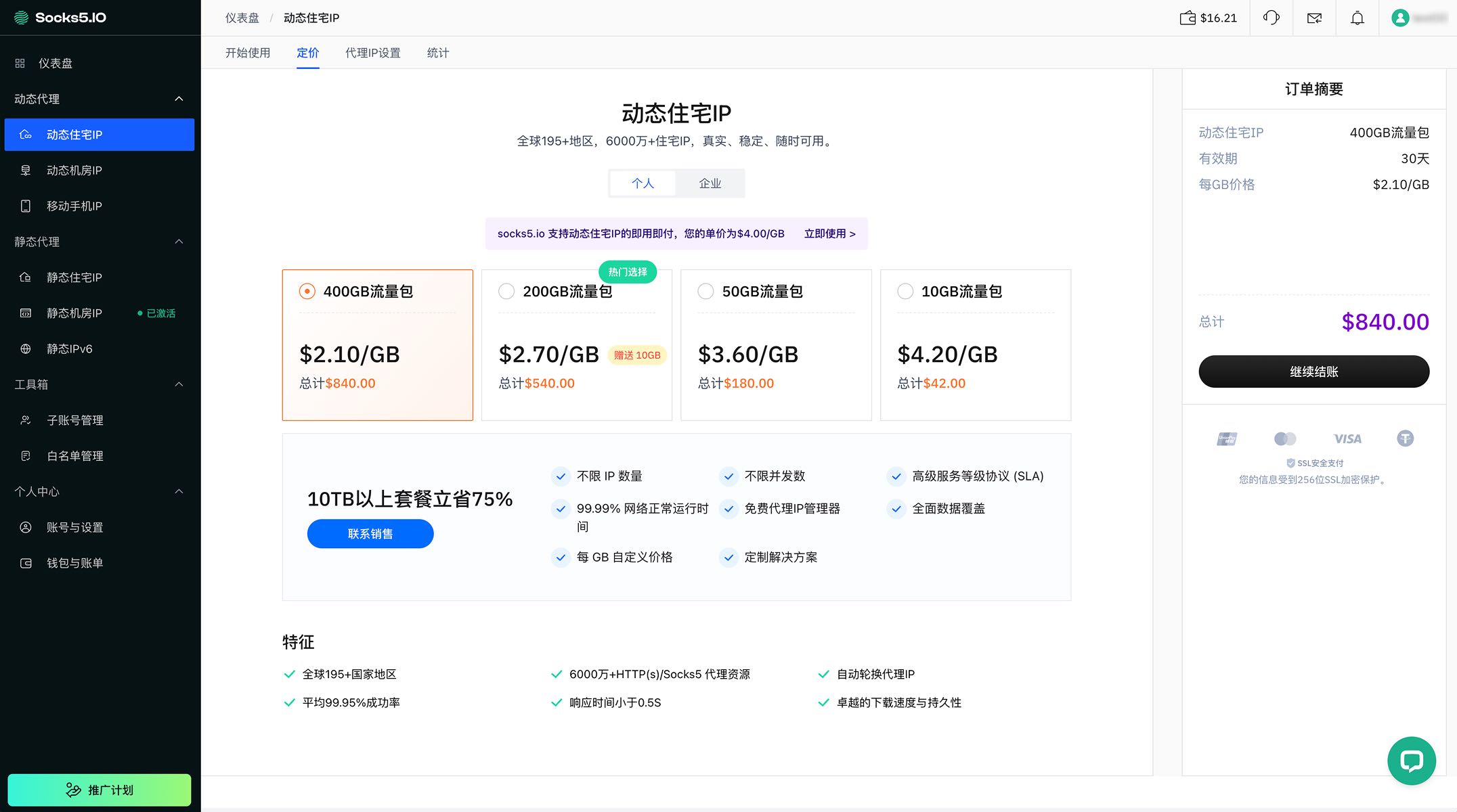Viewport: 1457px width, 812px height.
Task: Click the 继续结账 checkout button
Action: [x=1313, y=371]
